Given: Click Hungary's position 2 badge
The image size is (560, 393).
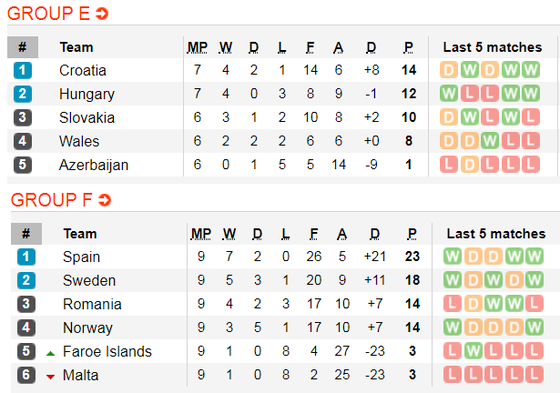Looking at the screenshot, I should tap(22, 94).
